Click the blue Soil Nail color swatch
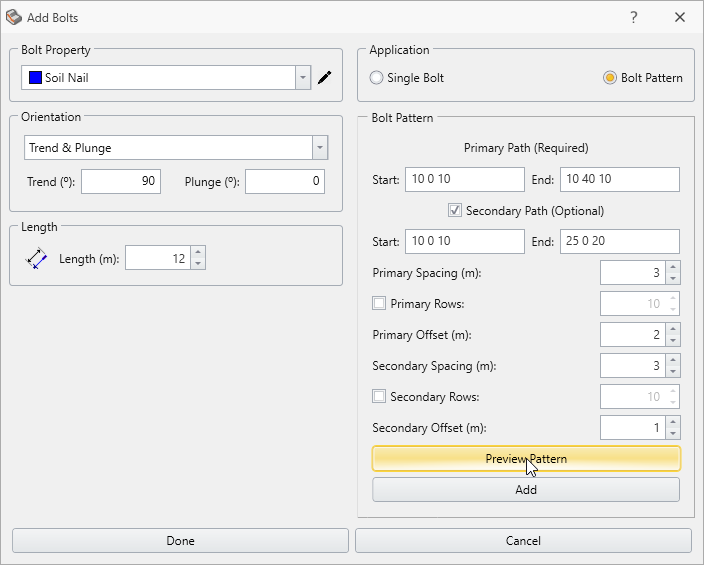This screenshot has height=565, width=704. (35, 78)
